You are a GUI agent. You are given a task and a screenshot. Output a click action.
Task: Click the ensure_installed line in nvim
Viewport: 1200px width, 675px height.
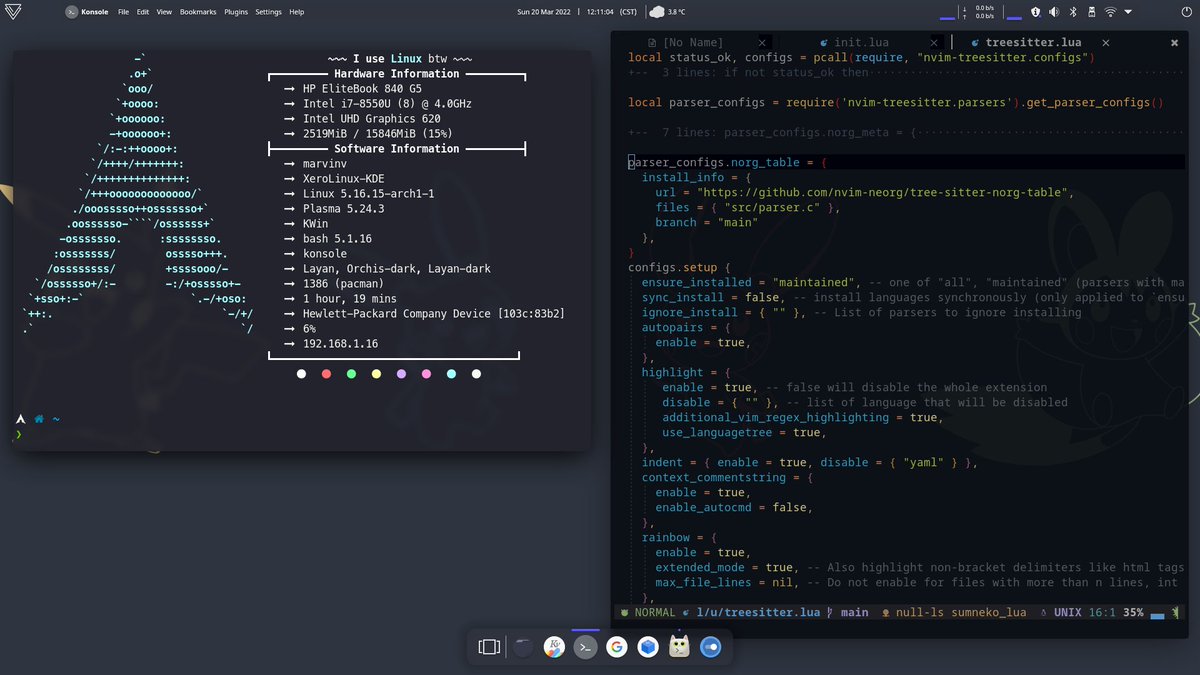coord(912,282)
